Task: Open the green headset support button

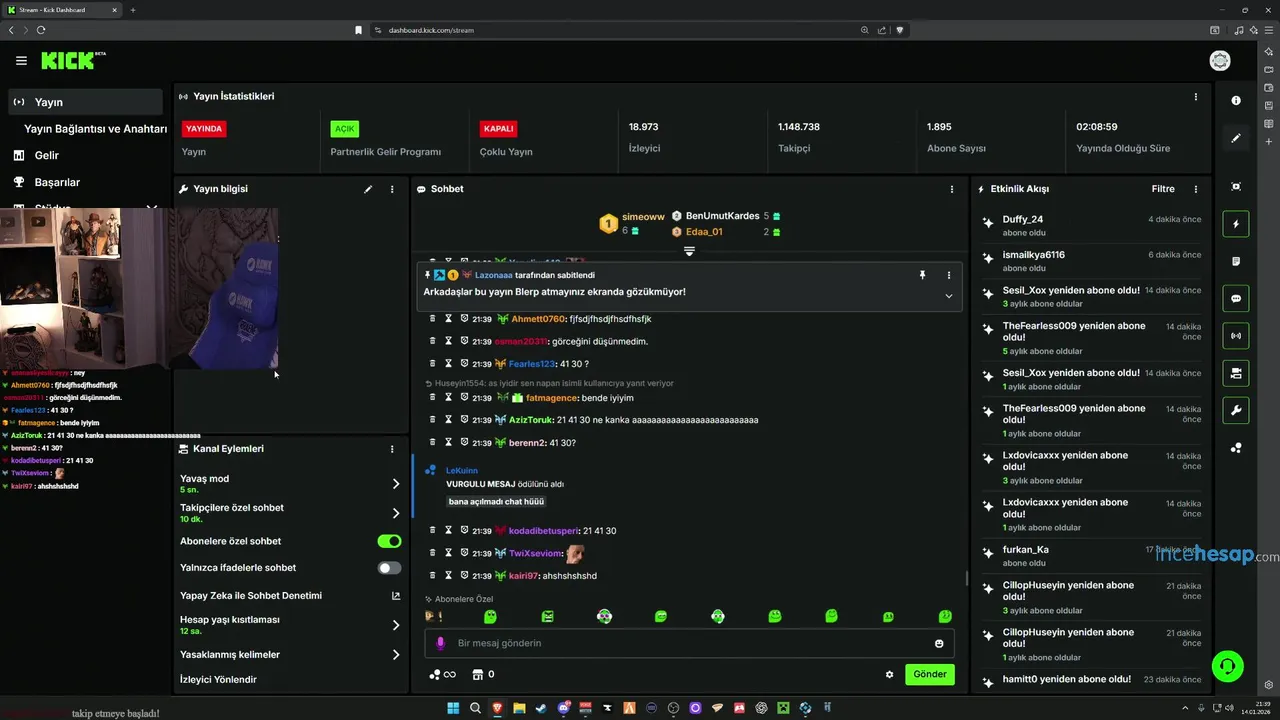Action: (x=1227, y=665)
